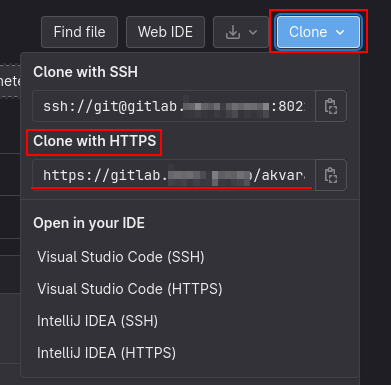This screenshot has height=385, width=391.
Task: Launch the Web IDE
Action: [x=165, y=32]
